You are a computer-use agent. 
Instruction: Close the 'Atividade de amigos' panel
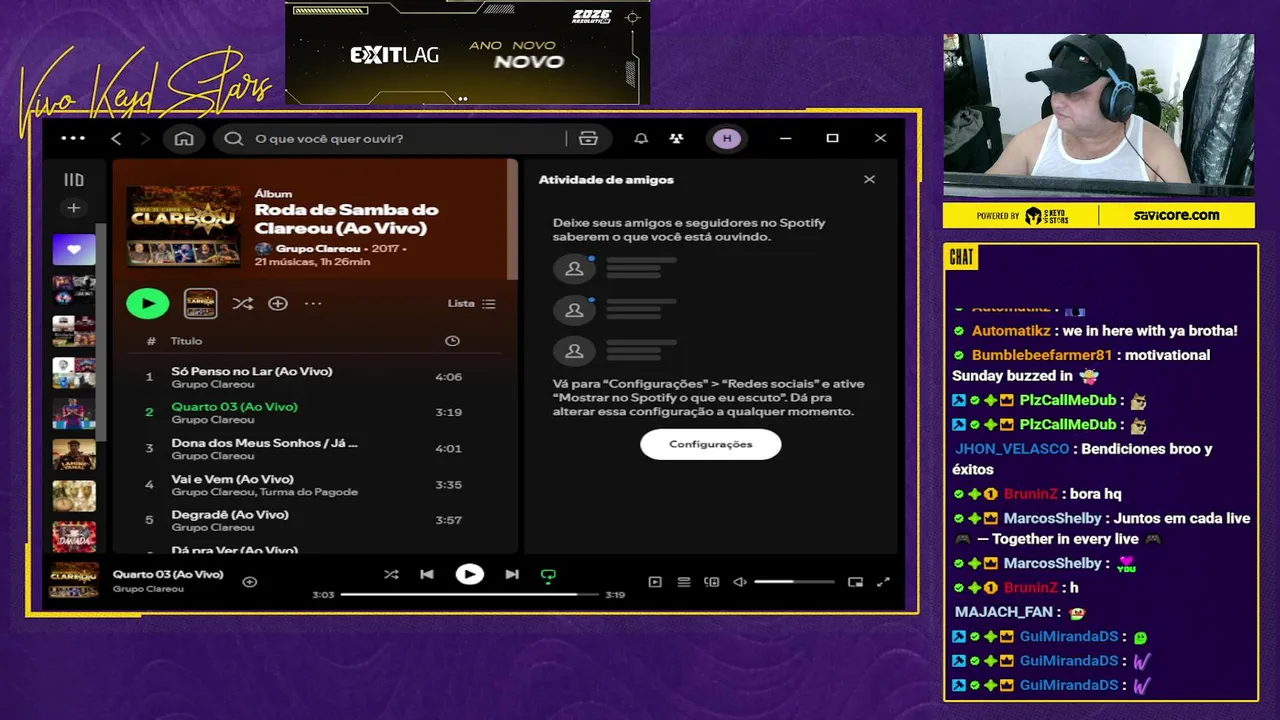click(869, 179)
